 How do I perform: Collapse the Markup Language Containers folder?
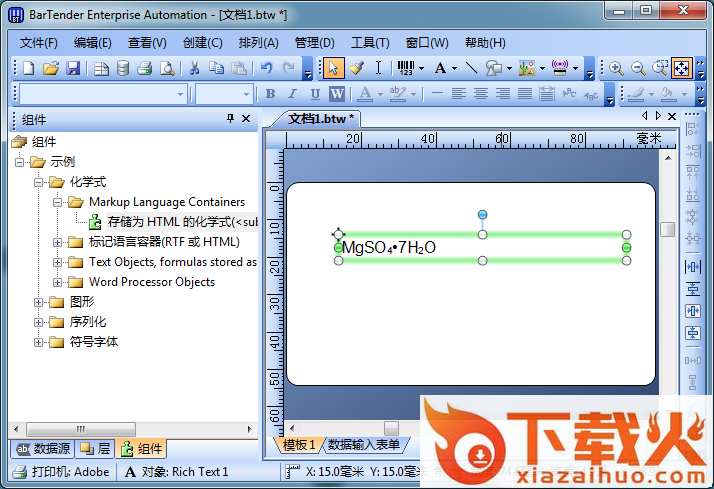tap(57, 202)
